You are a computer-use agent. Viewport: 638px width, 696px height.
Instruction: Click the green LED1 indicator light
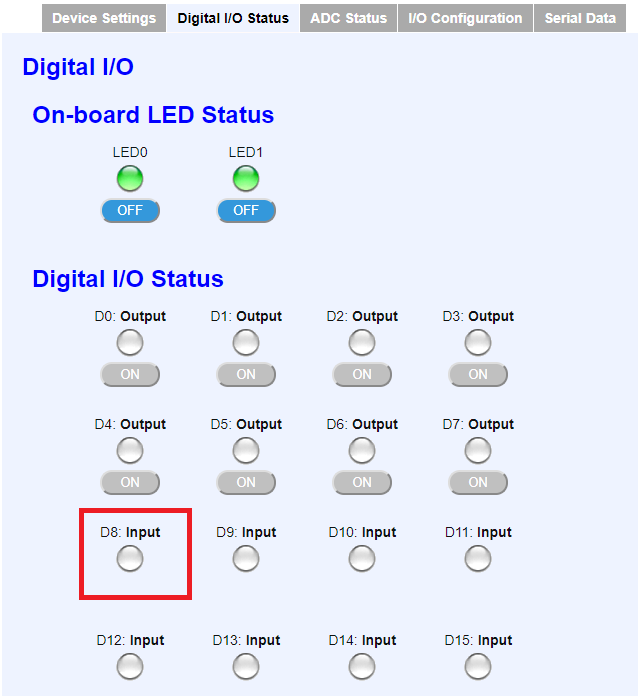(x=246, y=178)
